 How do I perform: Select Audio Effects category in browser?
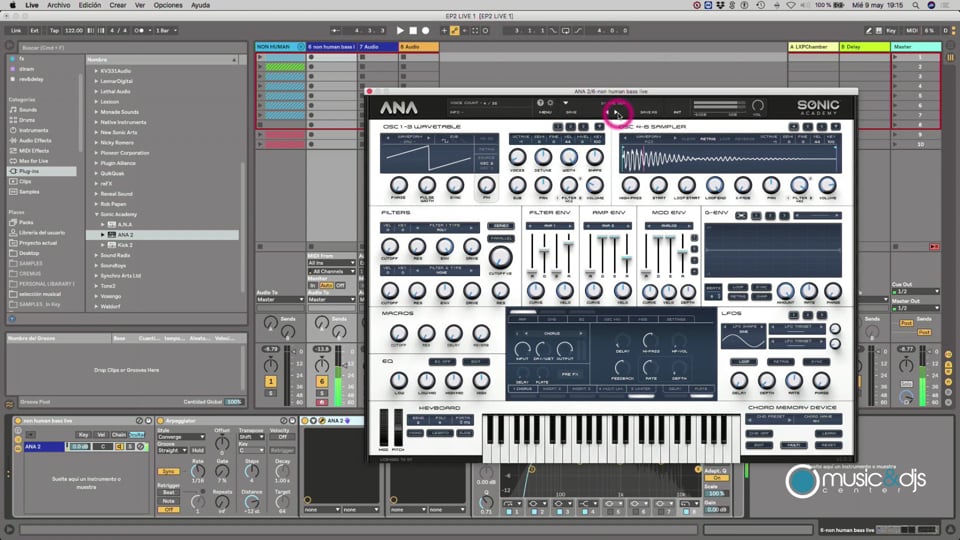tap(36, 140)
